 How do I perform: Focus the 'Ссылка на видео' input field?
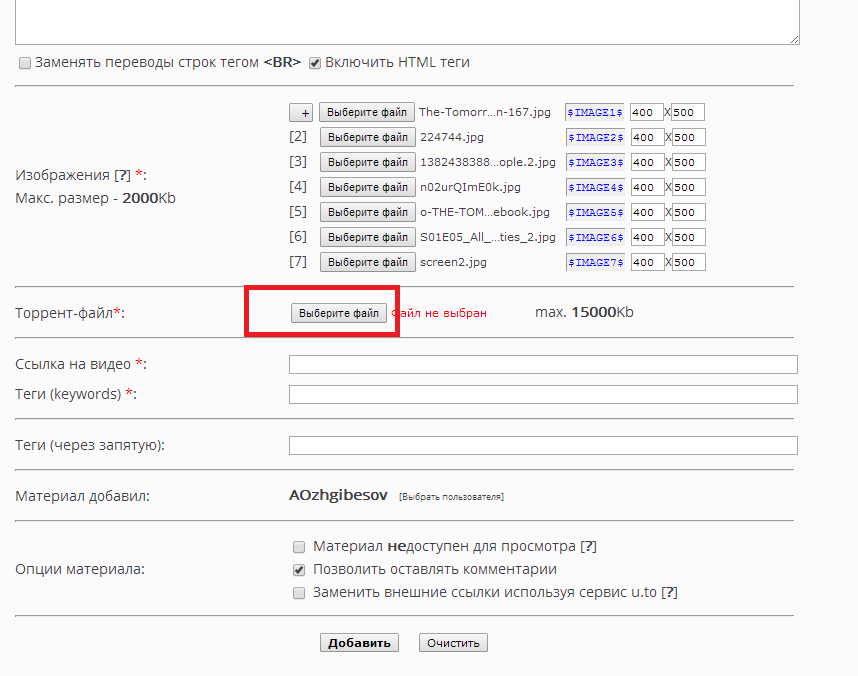pos(543,365)
